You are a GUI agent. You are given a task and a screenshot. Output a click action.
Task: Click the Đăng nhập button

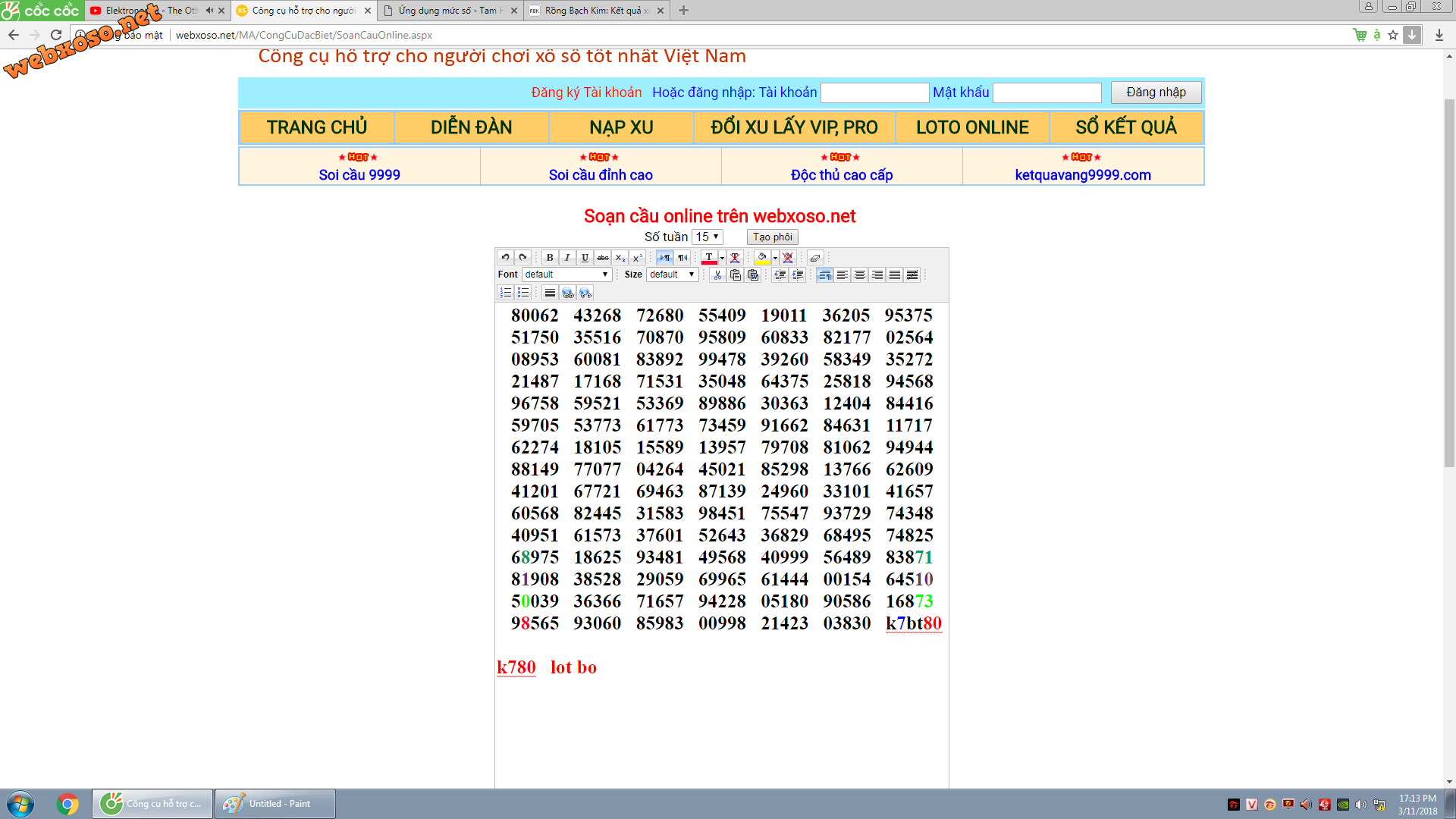[x=1156, y=92]
